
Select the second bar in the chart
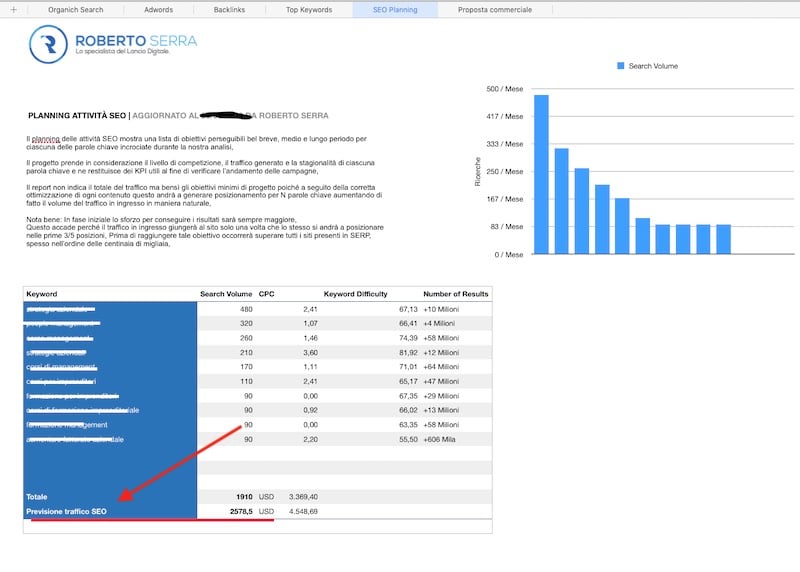(561, 201)
